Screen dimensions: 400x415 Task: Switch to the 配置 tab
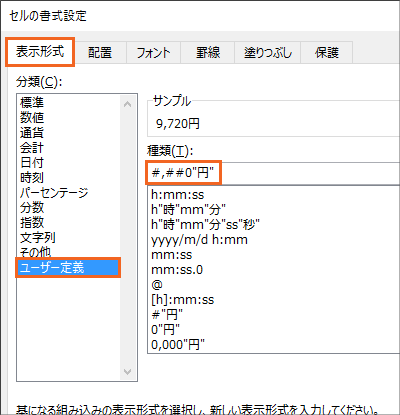pos(100,52)
